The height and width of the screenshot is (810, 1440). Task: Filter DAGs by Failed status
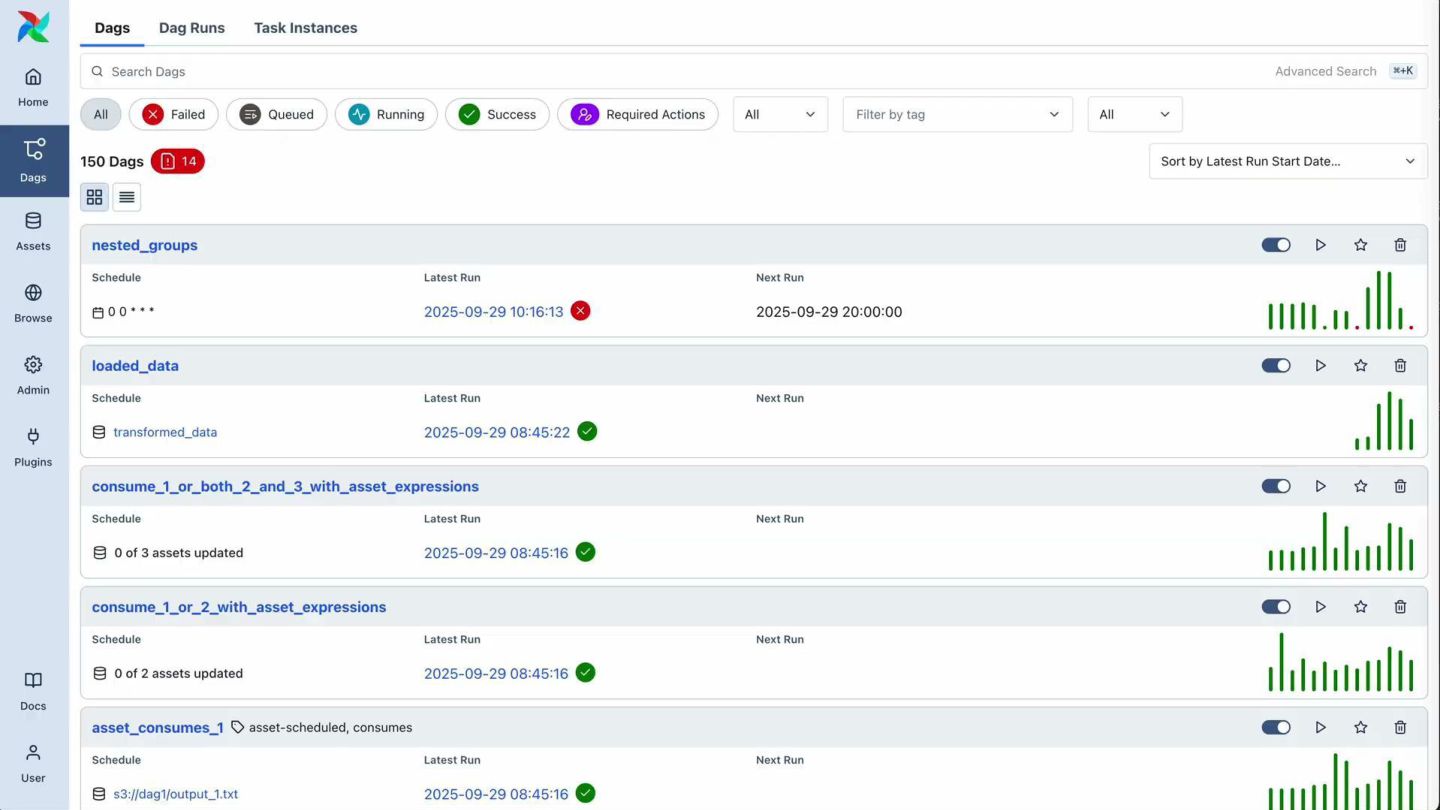click(174, 114)
